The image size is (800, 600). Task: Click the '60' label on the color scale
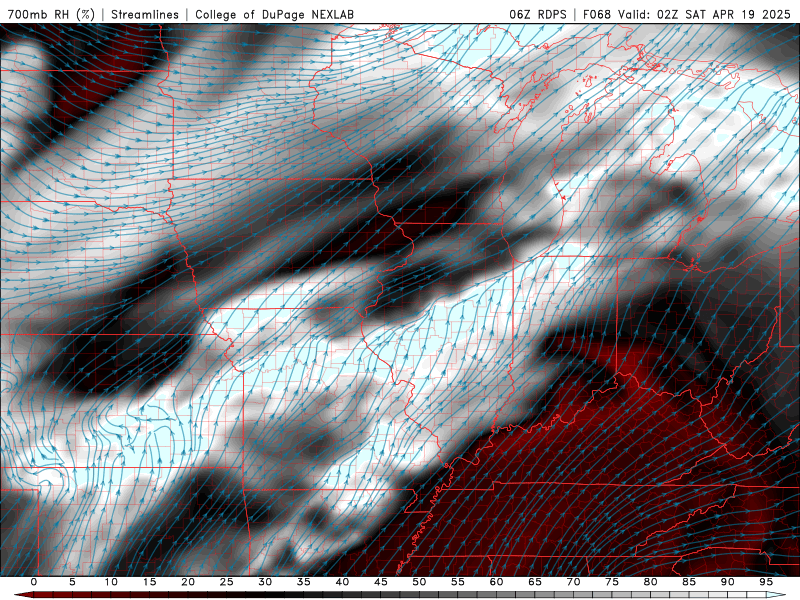coord(496,582)
